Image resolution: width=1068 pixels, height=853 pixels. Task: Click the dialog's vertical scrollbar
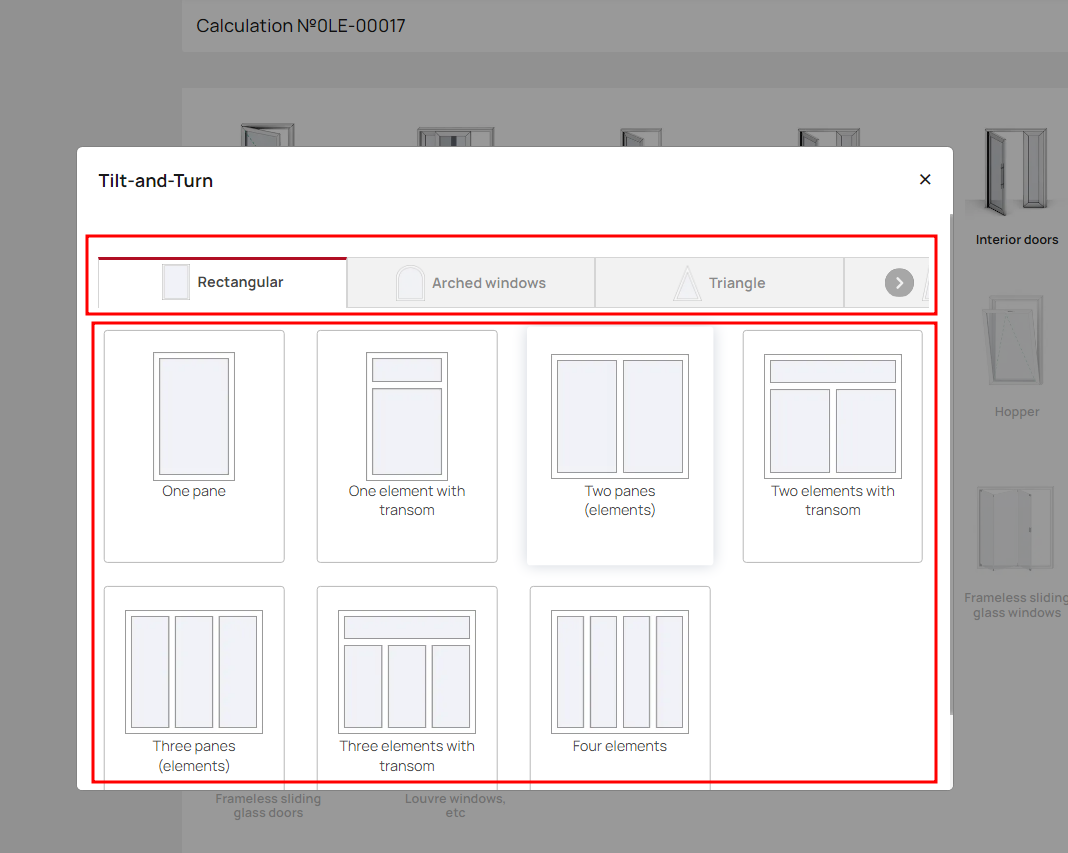951,465
